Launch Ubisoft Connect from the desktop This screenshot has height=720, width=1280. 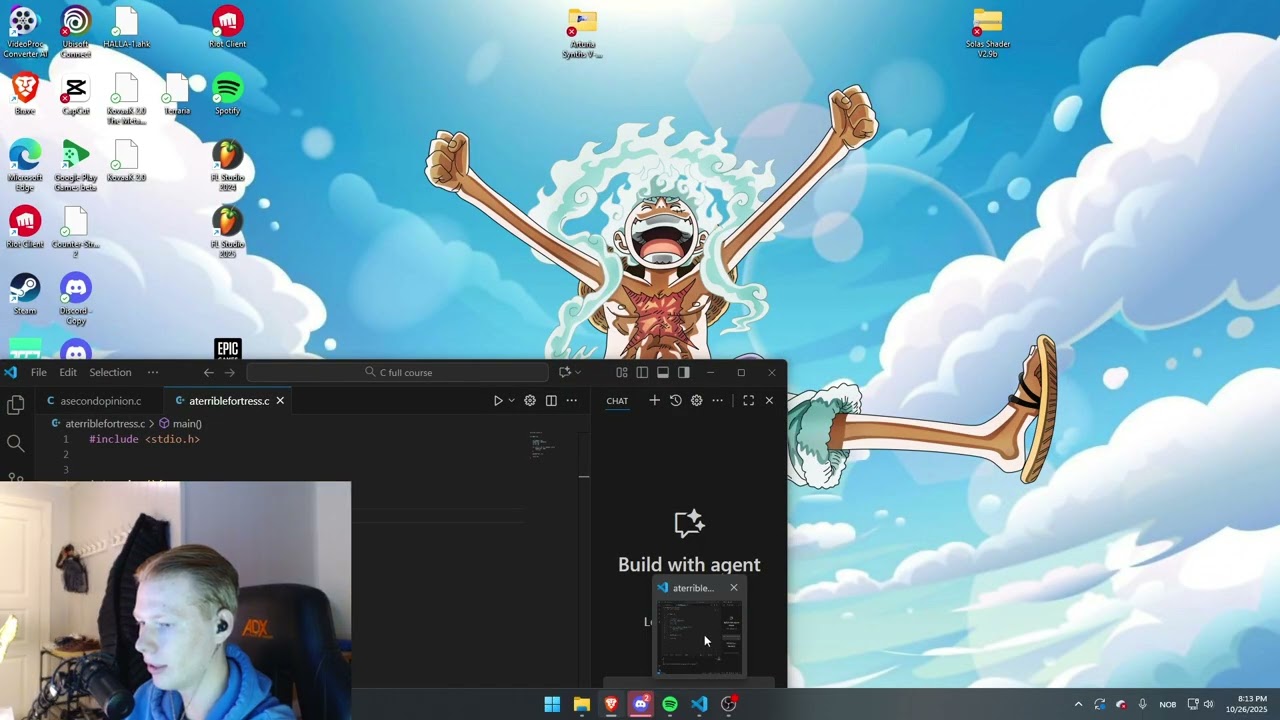(x=75, y=32)
